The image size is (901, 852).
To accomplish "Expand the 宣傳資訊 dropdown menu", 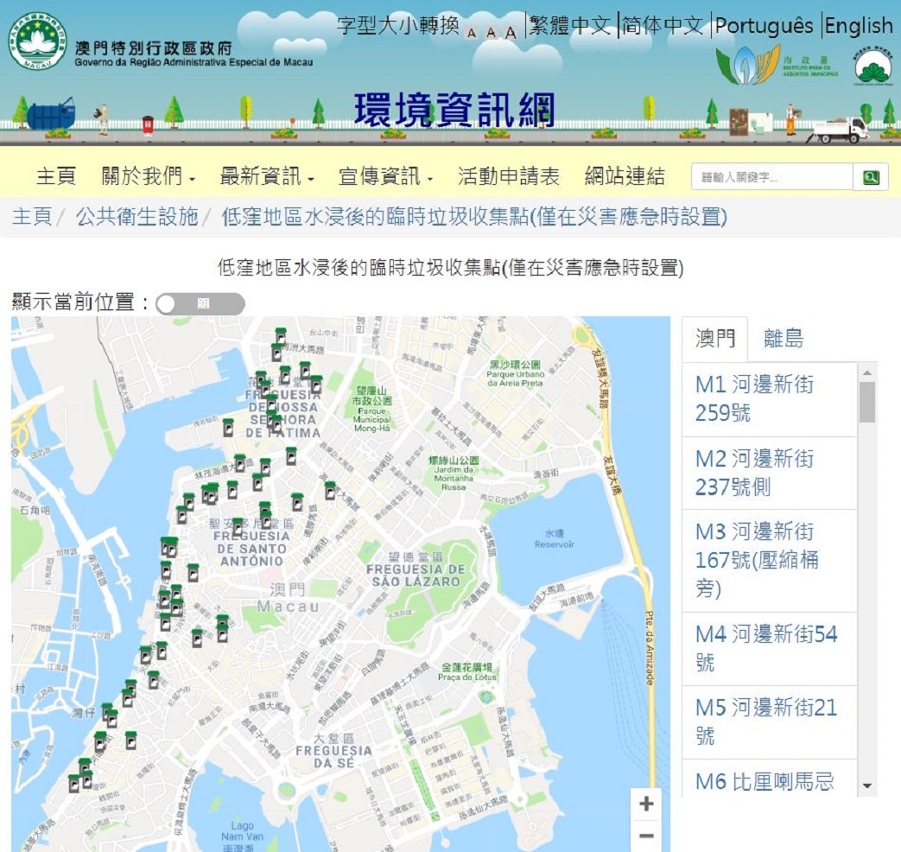I will (x=385, y=177).
